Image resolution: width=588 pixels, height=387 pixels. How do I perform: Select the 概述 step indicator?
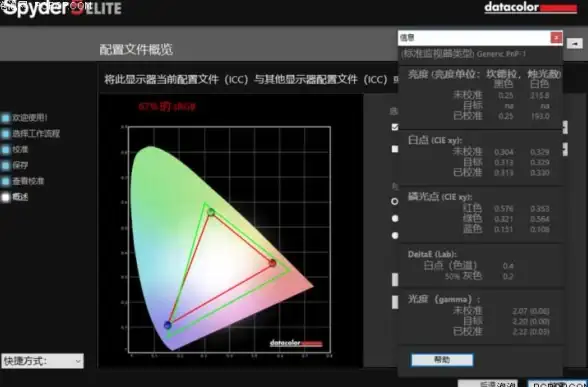click(6, 197)
